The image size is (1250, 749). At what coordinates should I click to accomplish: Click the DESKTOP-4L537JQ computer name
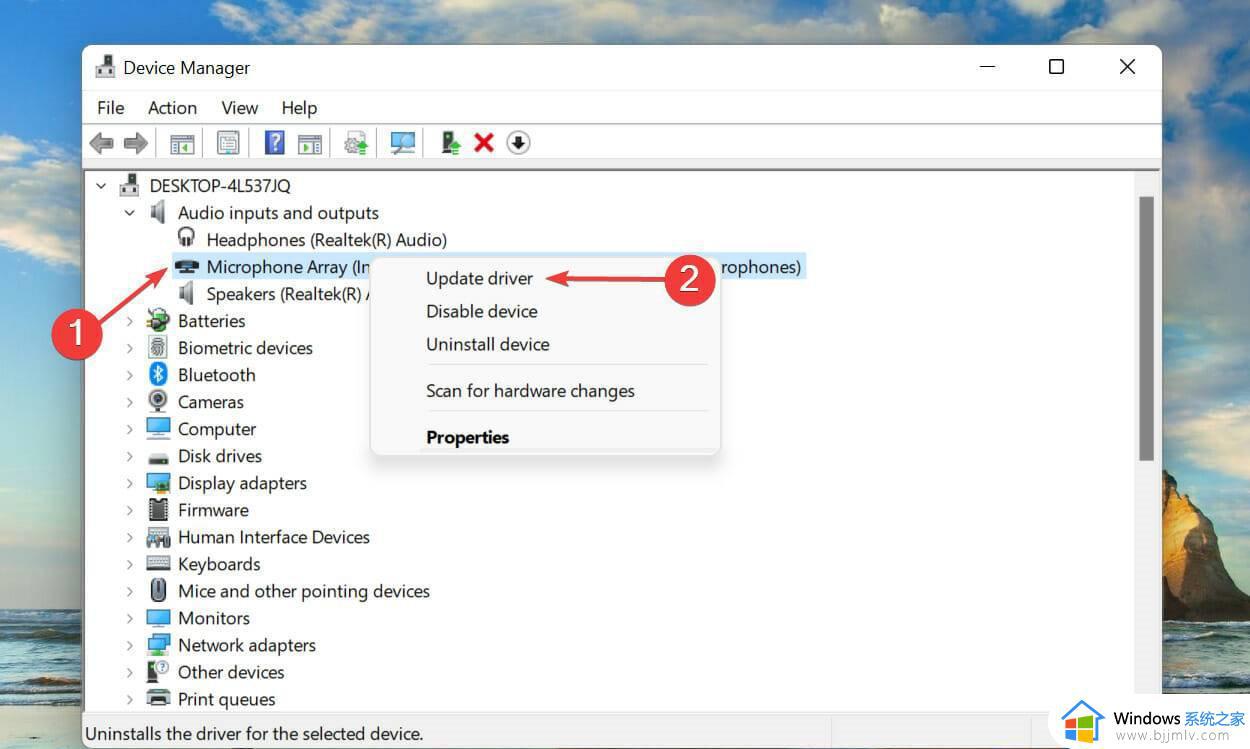click(220, 185)
